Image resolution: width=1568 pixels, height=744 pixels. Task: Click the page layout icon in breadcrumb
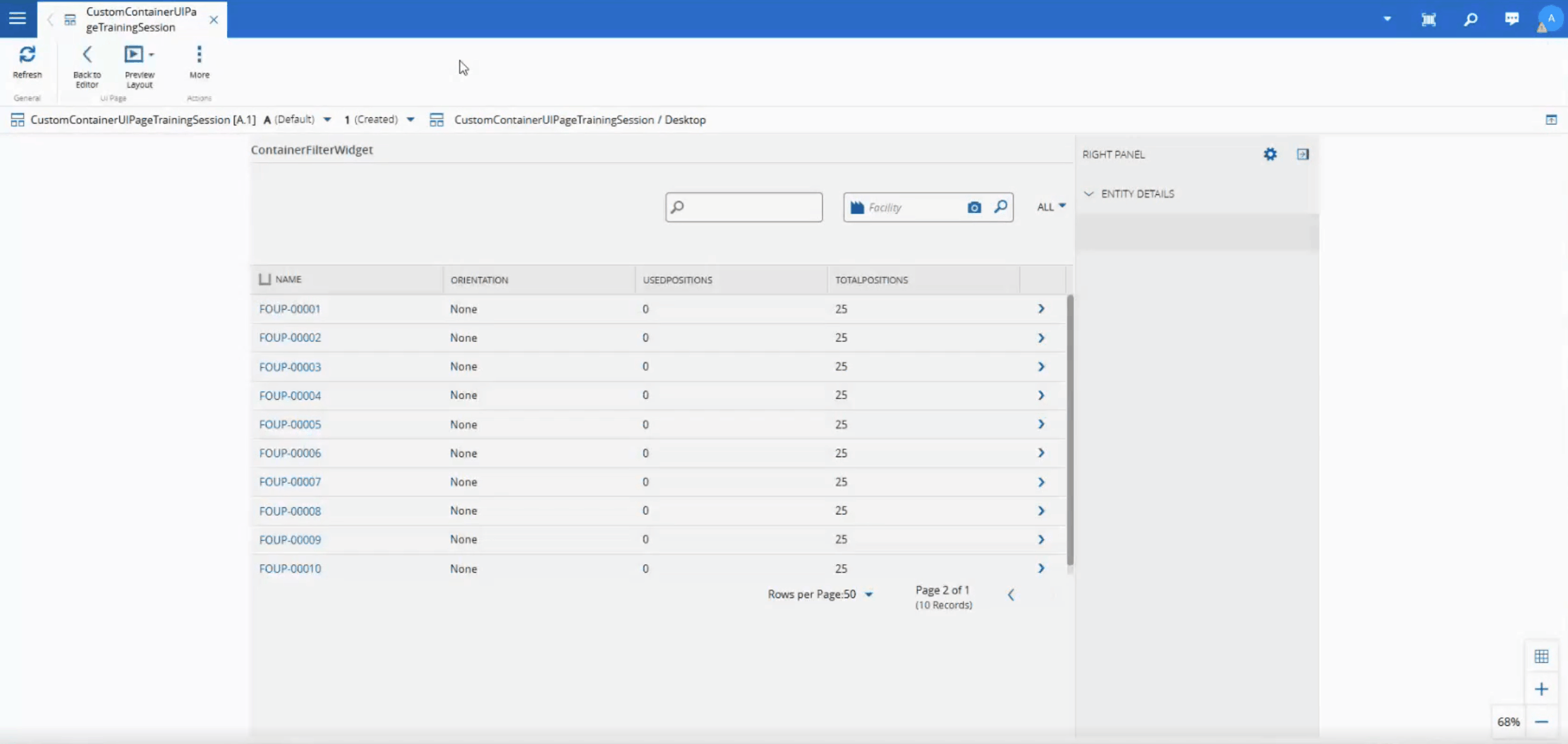pyautogui.click(x=437, y=120)
